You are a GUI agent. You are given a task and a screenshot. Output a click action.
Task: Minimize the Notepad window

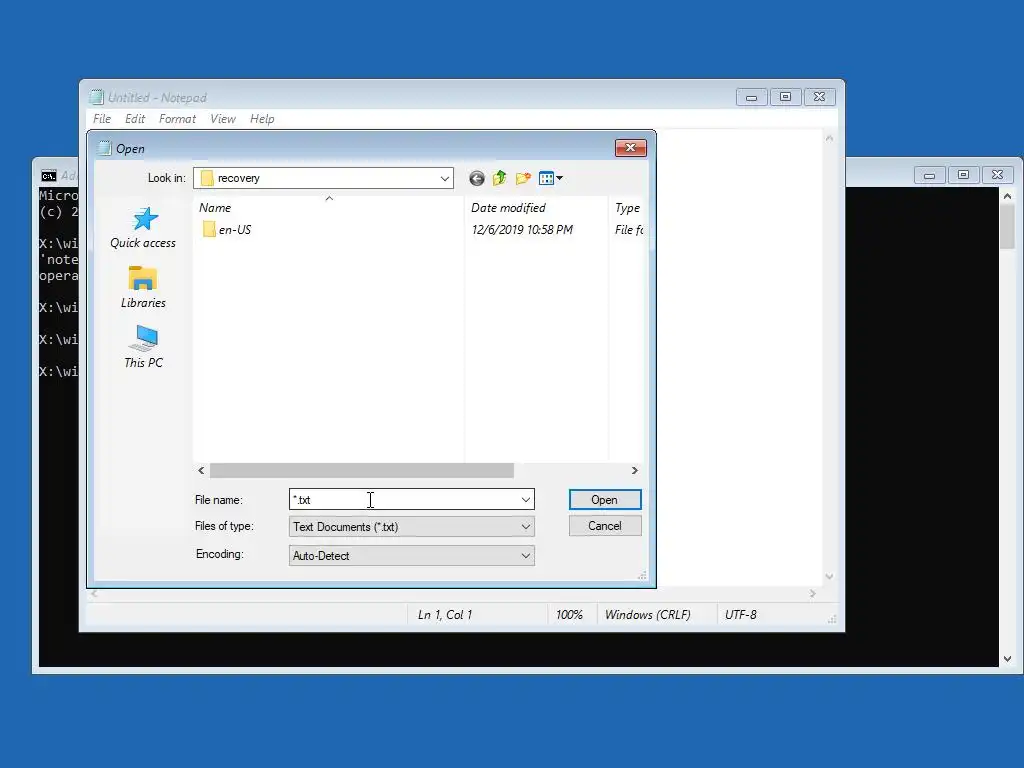(751, 97)
